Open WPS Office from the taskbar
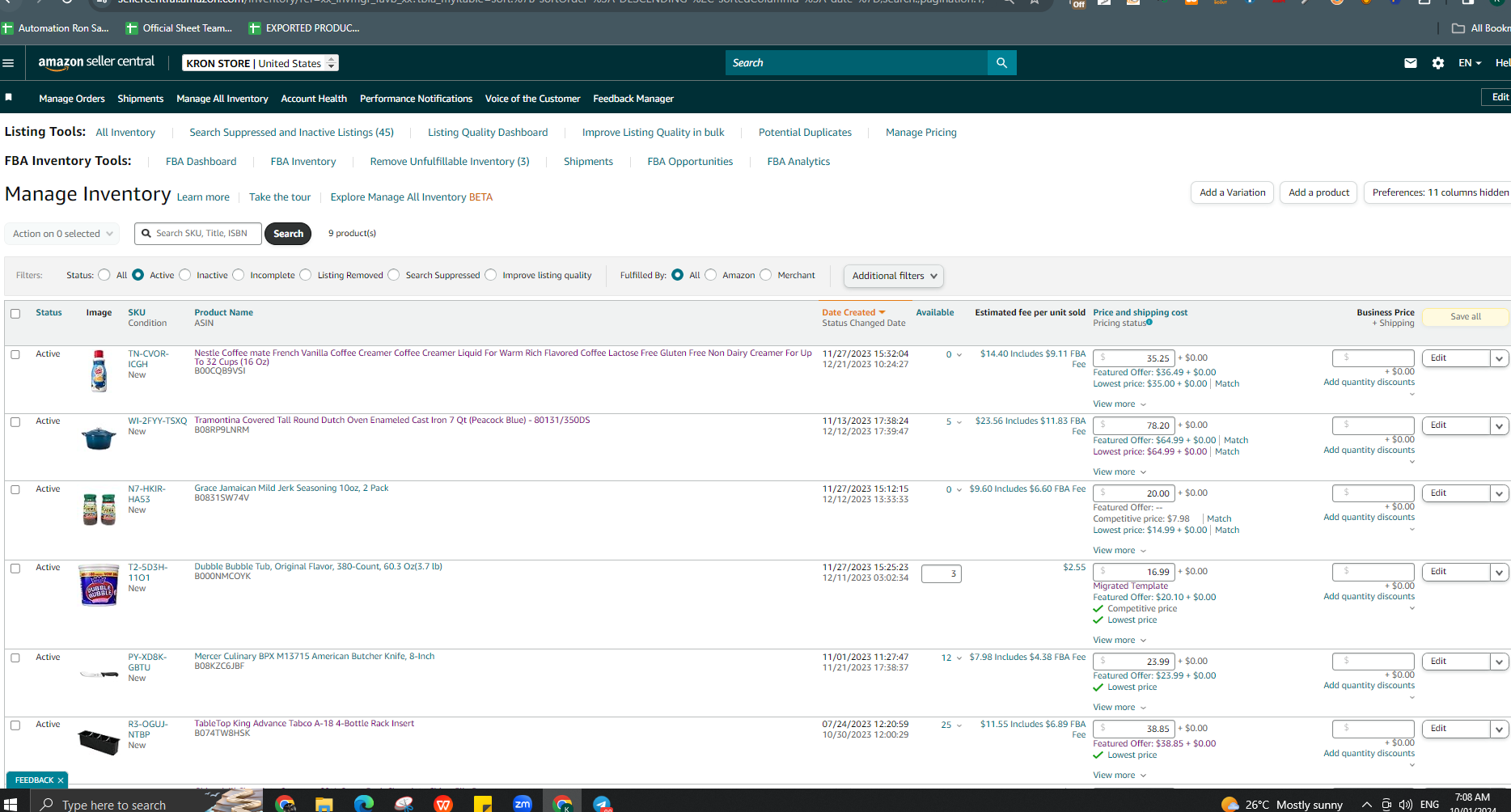This screenshot has width=1511, height=812. (x=443, y=804)
